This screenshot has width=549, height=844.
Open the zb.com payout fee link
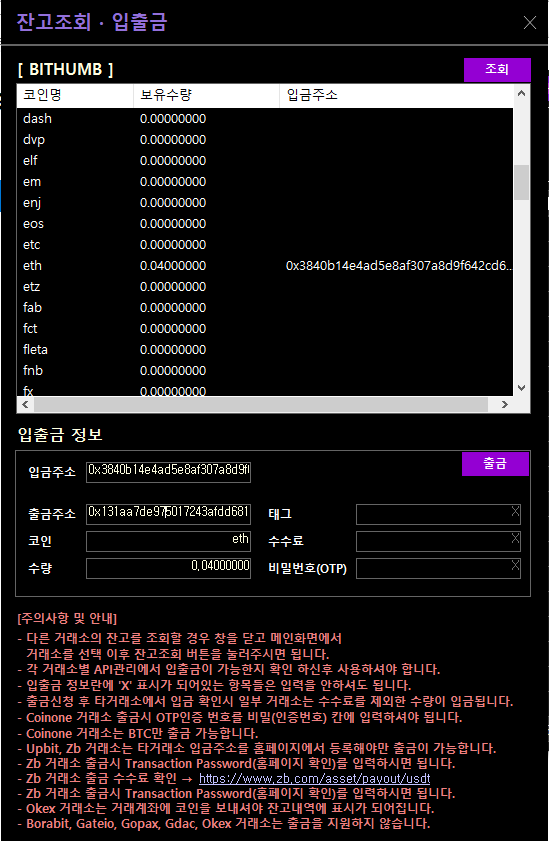coord(314,778)
